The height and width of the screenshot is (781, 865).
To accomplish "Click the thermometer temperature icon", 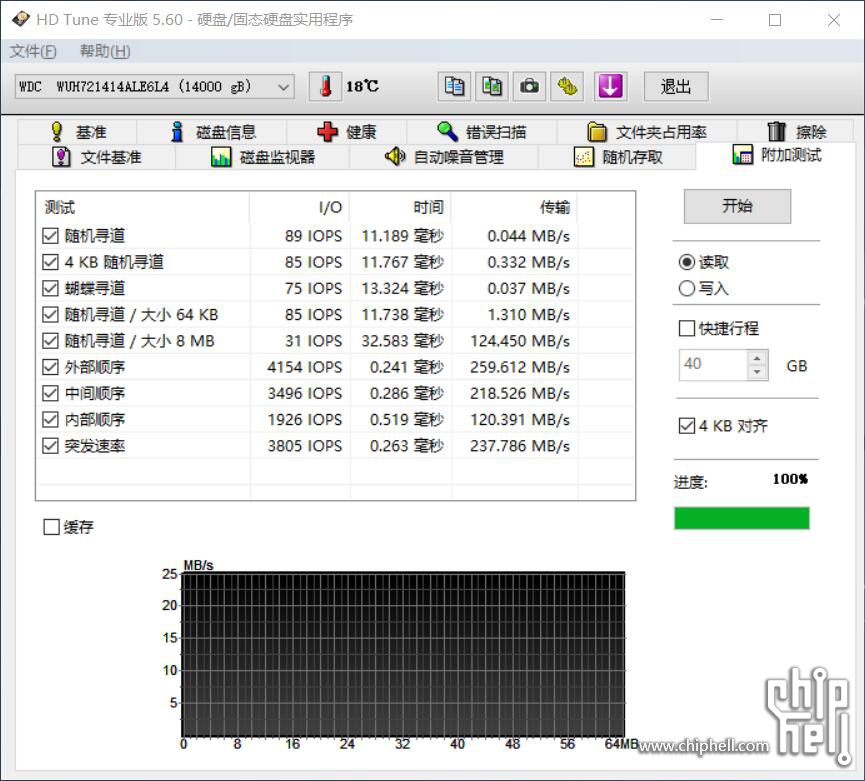I will 324,86.
